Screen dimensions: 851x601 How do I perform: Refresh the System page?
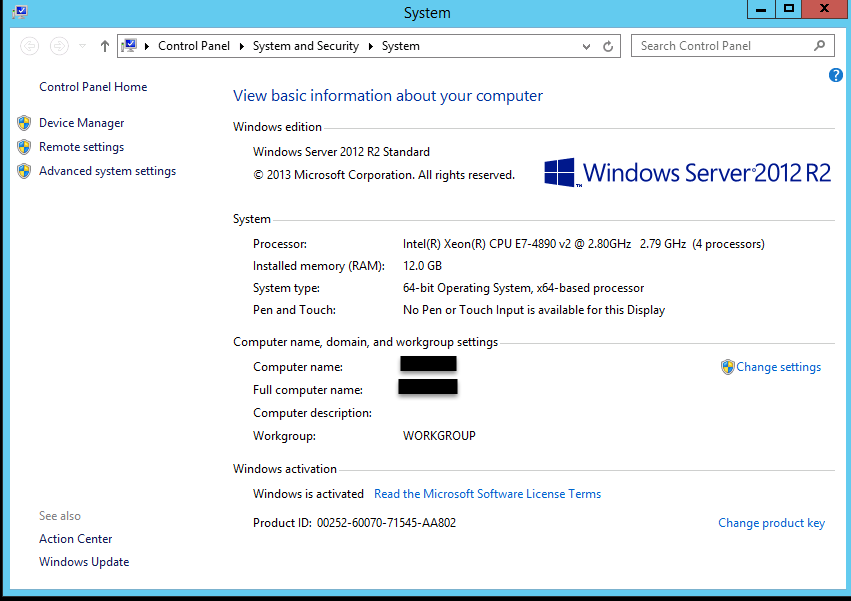tap(608, 46)
